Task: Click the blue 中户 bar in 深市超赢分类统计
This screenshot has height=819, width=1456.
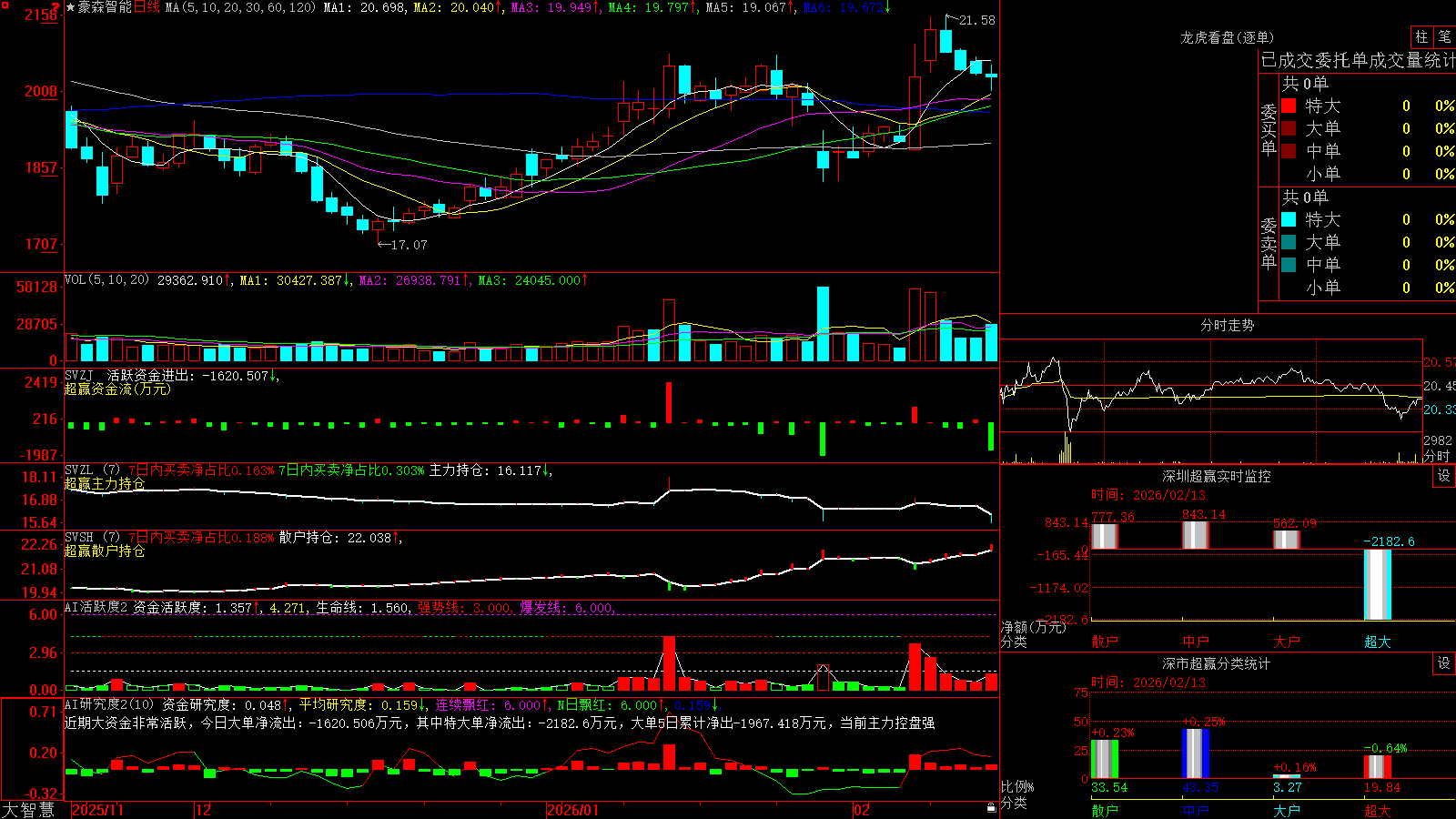Action: click(x=1196, y=753)
